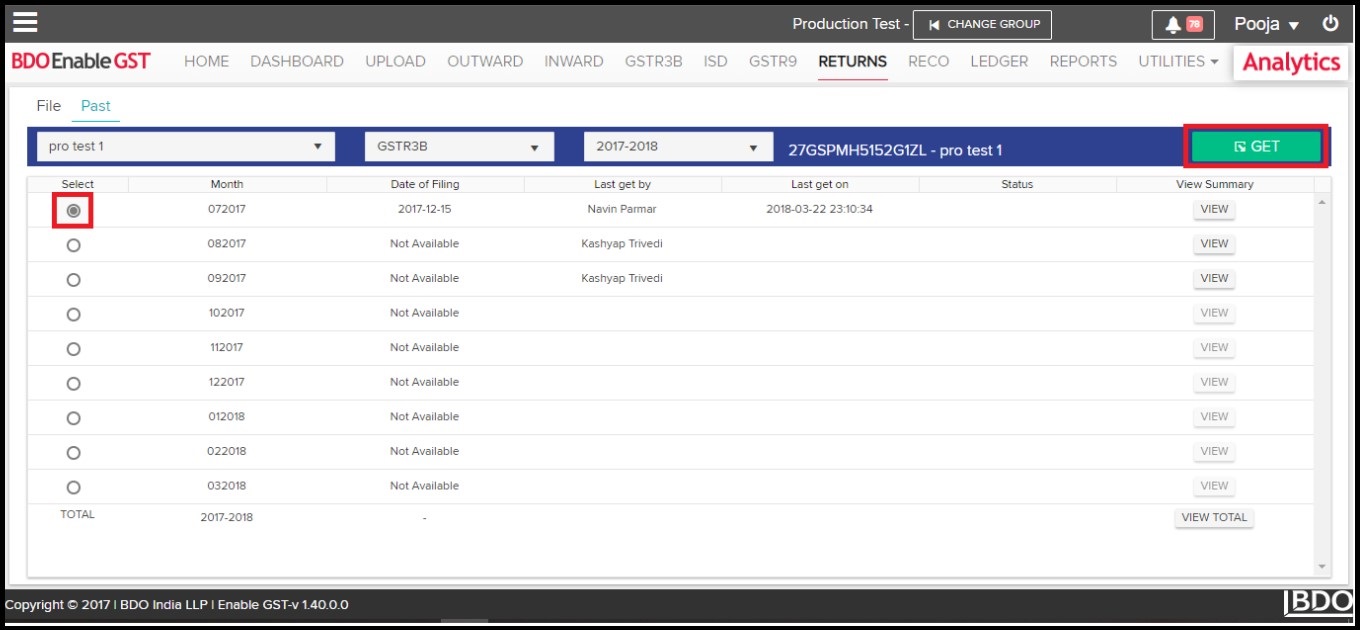Click the CHANGE GROUP button
The image size is (1360, 630).
pos(982,24)
